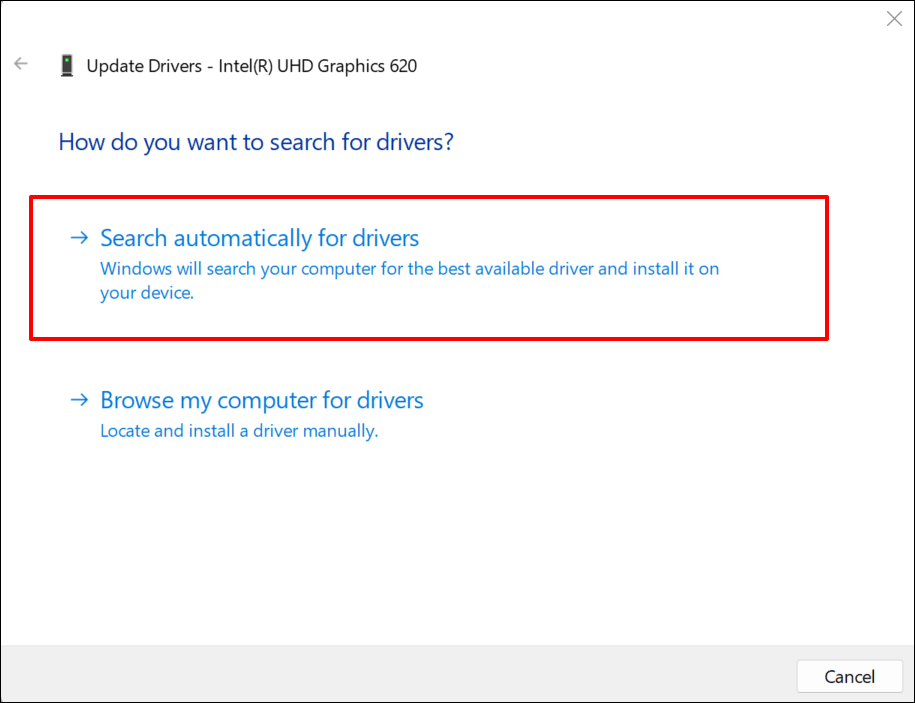The image size is (915, 703).
Task: Click the 'your device.' line of description
Action: click(146, 294)
